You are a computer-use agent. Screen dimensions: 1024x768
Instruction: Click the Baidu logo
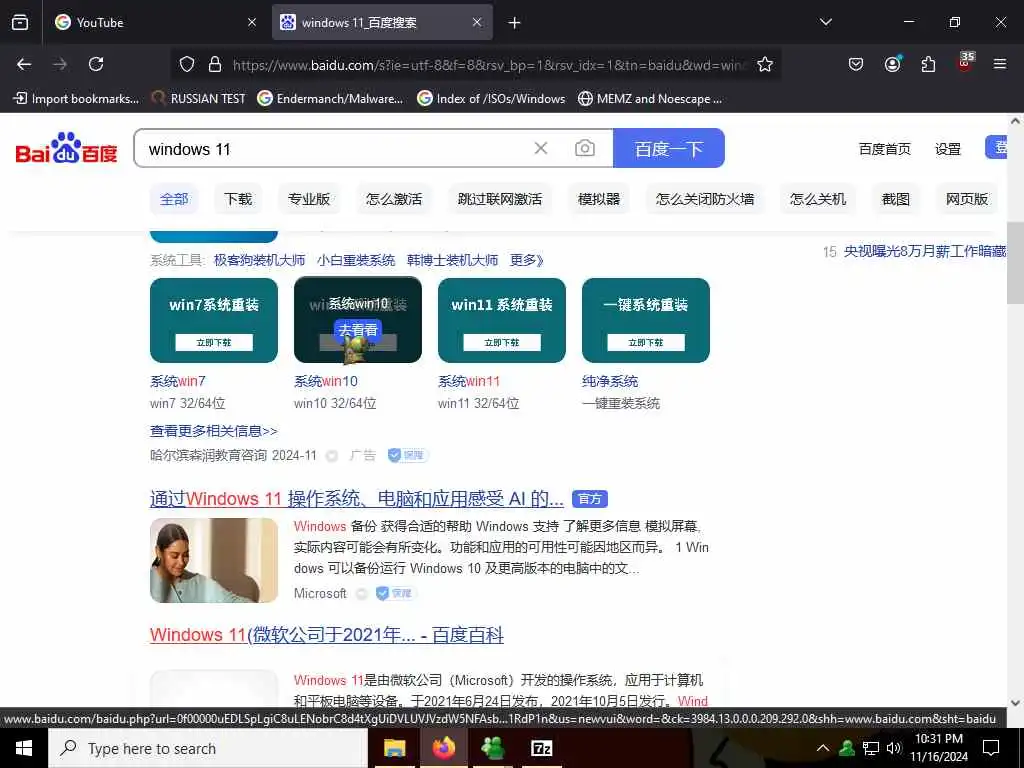pos(67,148)
